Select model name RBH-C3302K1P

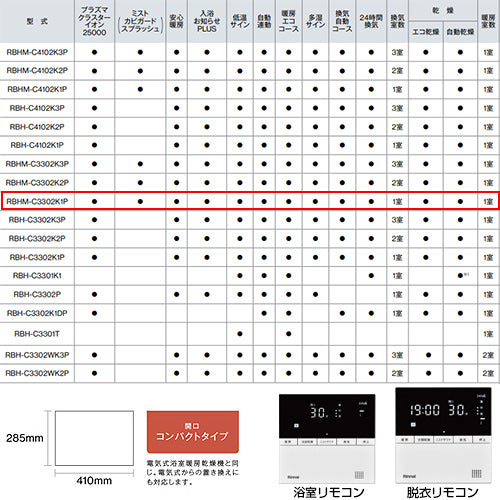tap(37, 257)
